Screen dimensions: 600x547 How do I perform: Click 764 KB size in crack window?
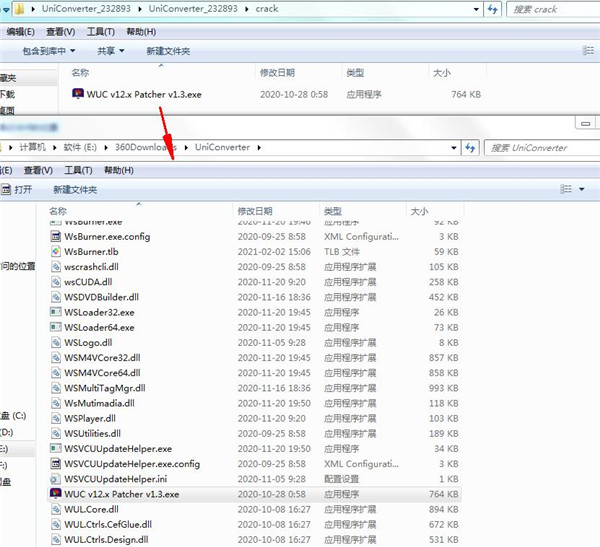466,94
